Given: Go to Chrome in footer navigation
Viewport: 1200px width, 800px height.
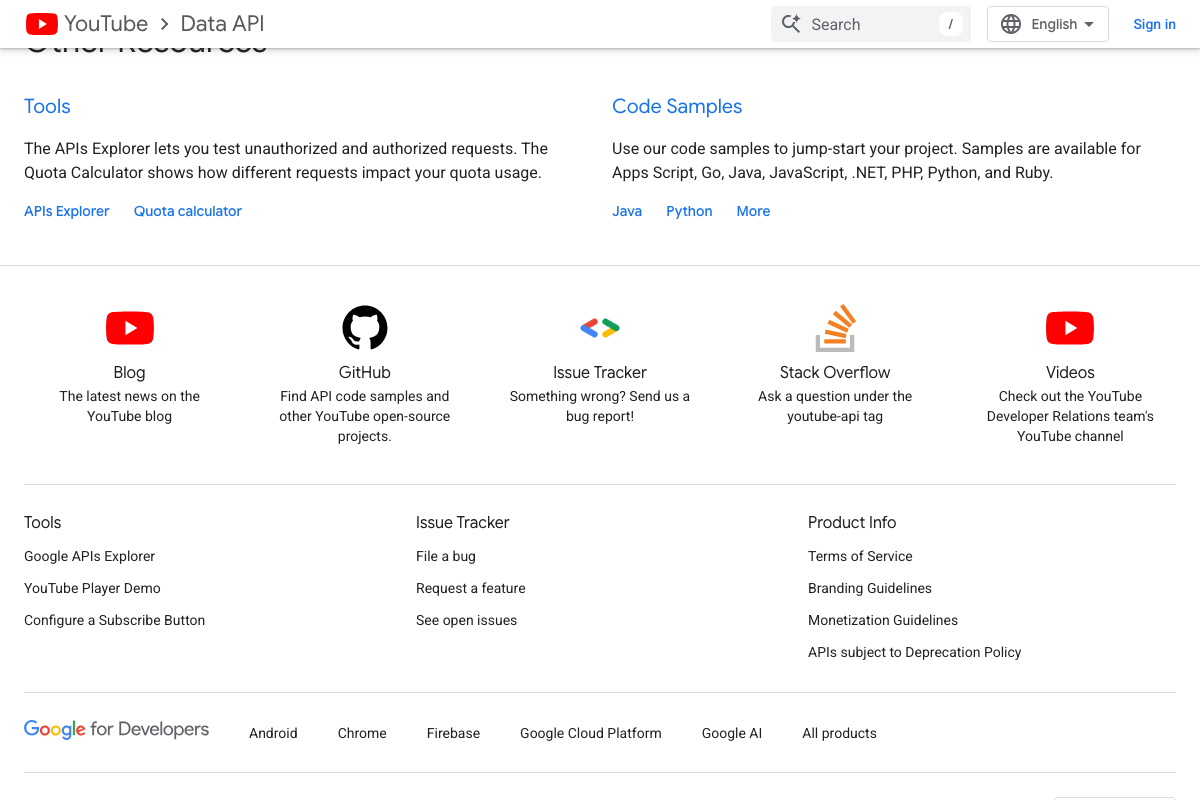Looking at the screenshot, I should (362, 733).
